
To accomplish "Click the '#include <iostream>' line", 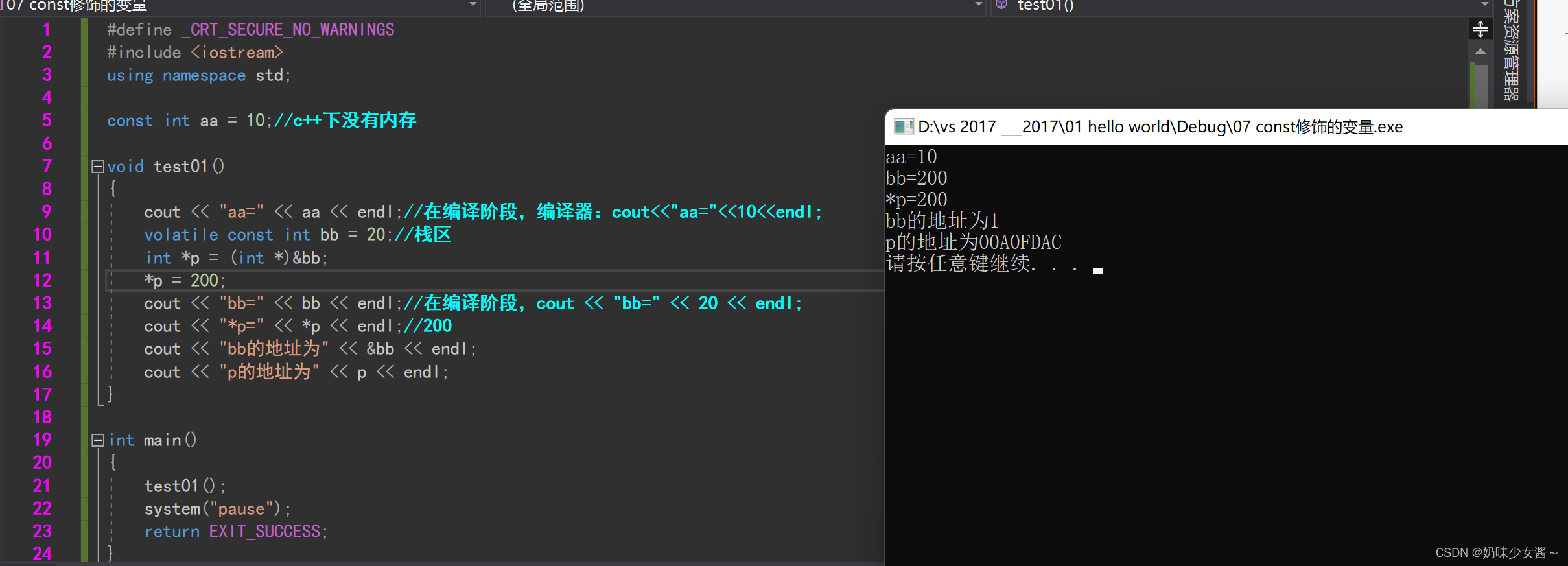I will click(x=195, y=53).
